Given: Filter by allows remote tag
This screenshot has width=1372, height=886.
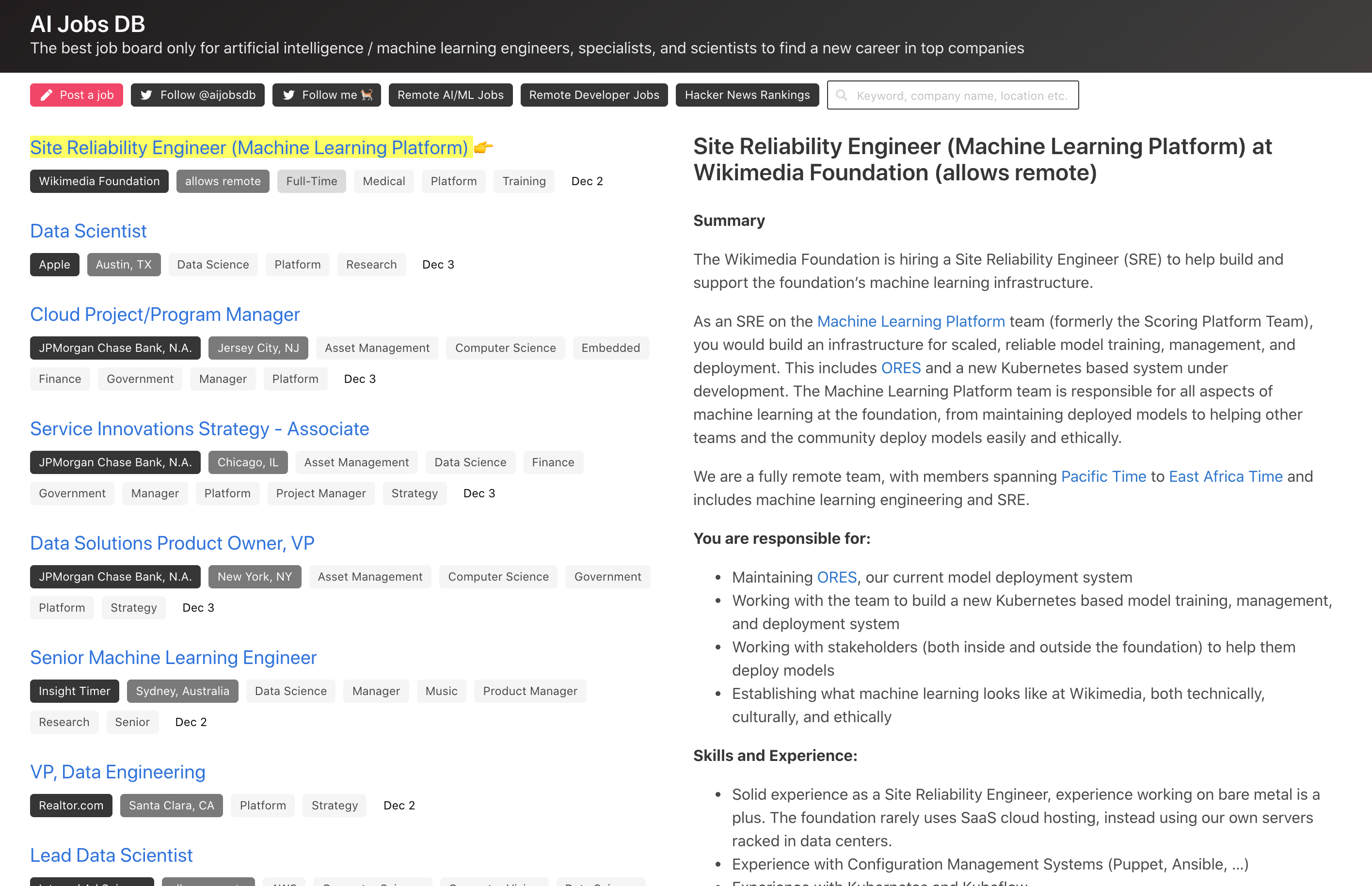Looking at the screenshot, I should 222,181.
